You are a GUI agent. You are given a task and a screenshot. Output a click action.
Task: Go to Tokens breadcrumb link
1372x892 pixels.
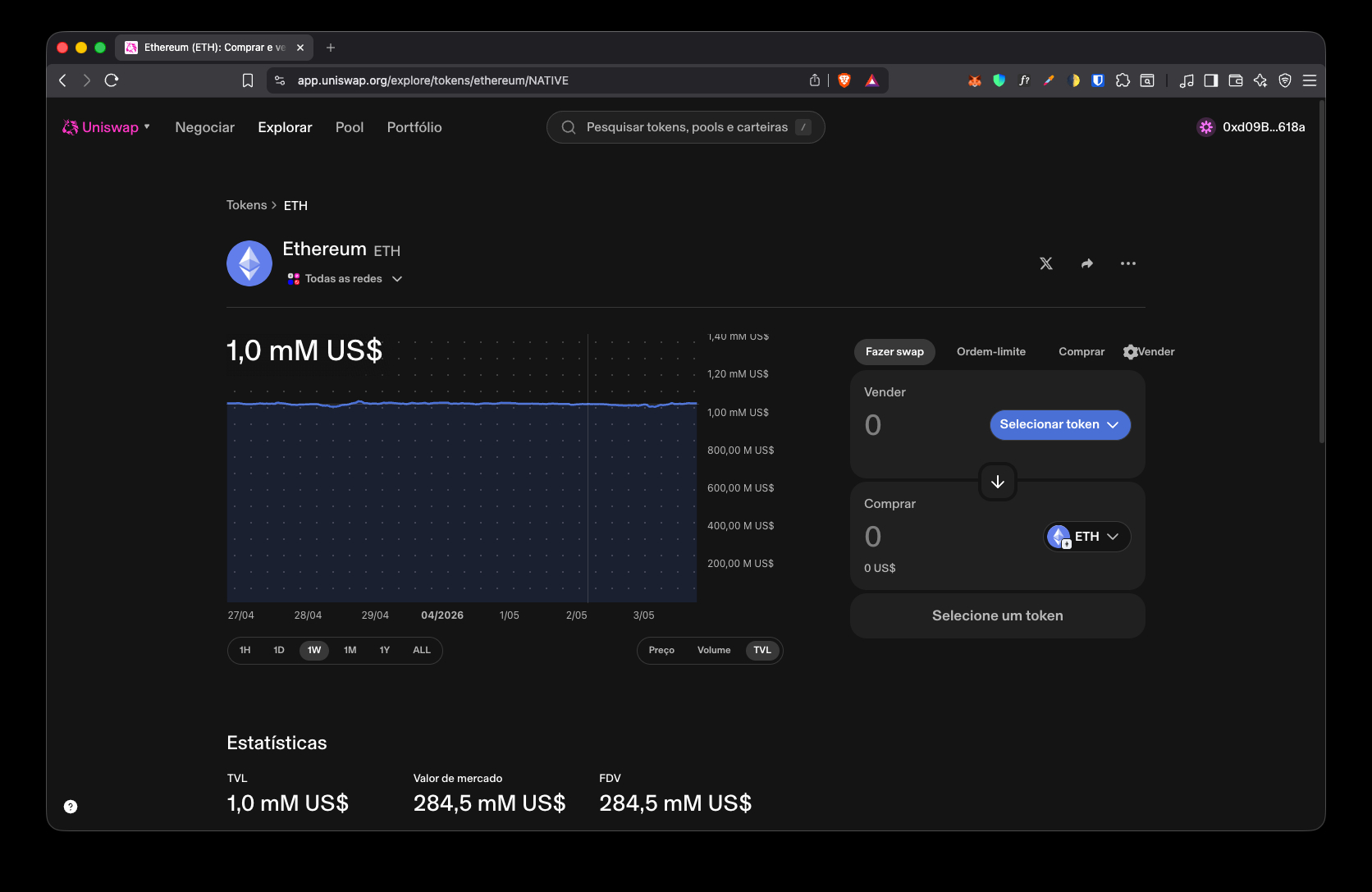pyautogui.click(x=247, y=205)
